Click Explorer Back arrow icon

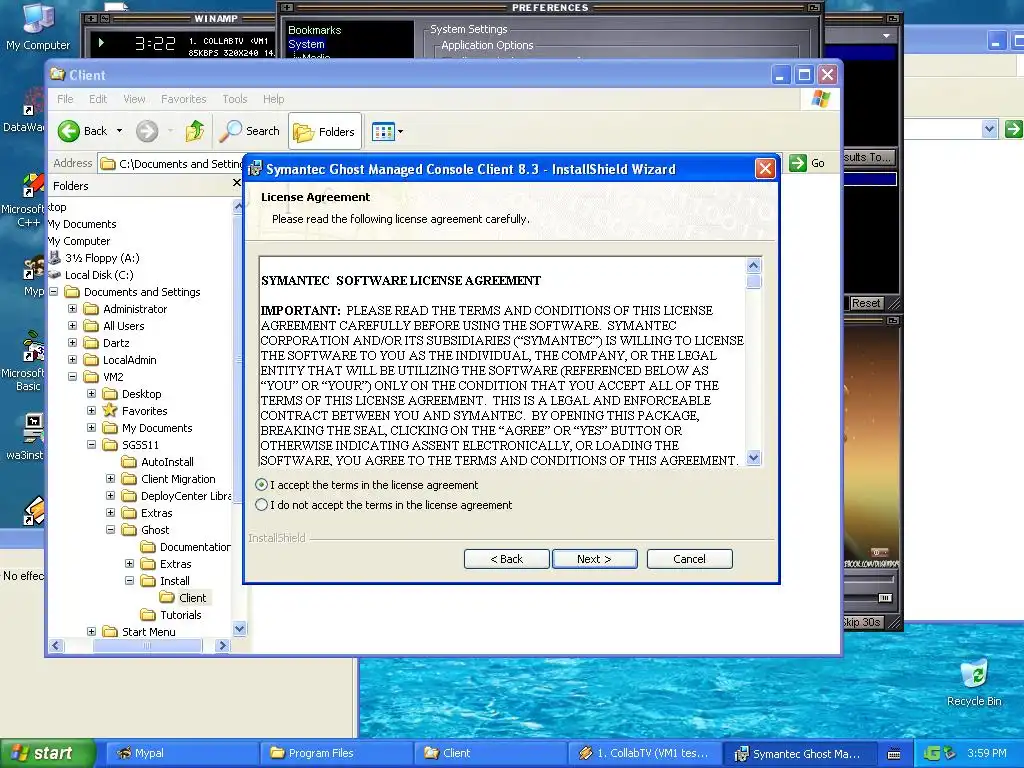[x=69, y=131]
